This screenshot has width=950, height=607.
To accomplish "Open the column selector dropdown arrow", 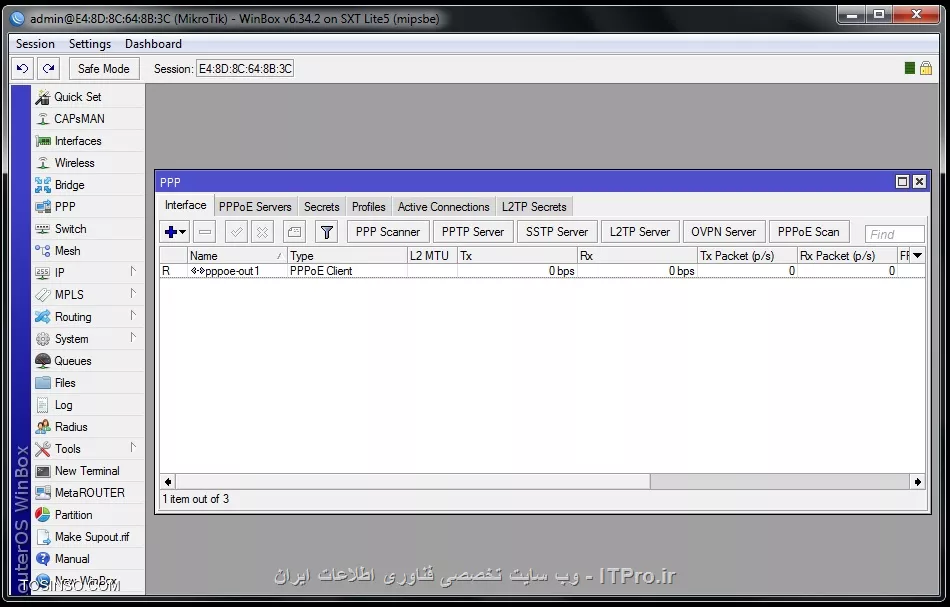I will tap(917, 256).
